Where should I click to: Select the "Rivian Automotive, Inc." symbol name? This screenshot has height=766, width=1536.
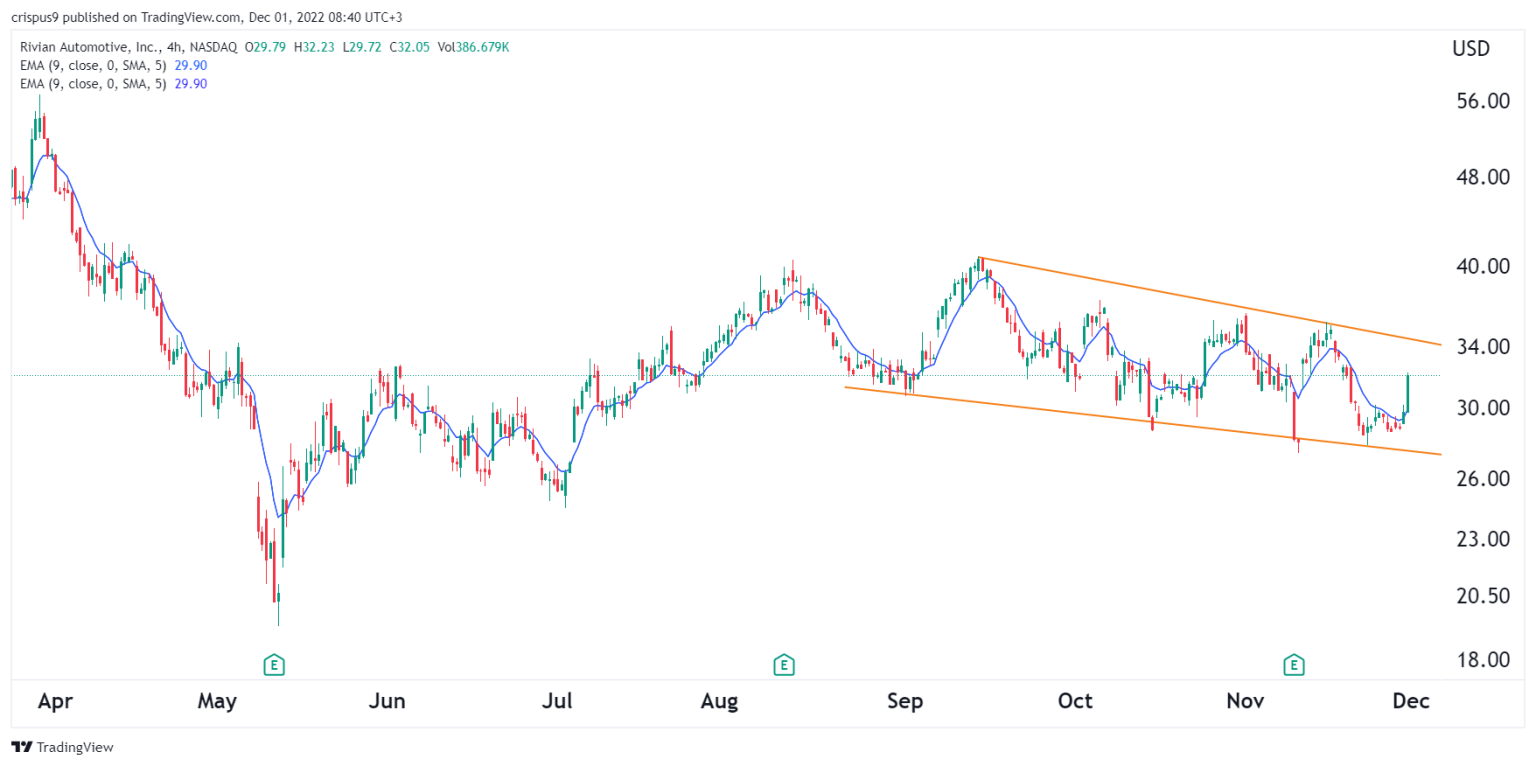click(90, 46)
